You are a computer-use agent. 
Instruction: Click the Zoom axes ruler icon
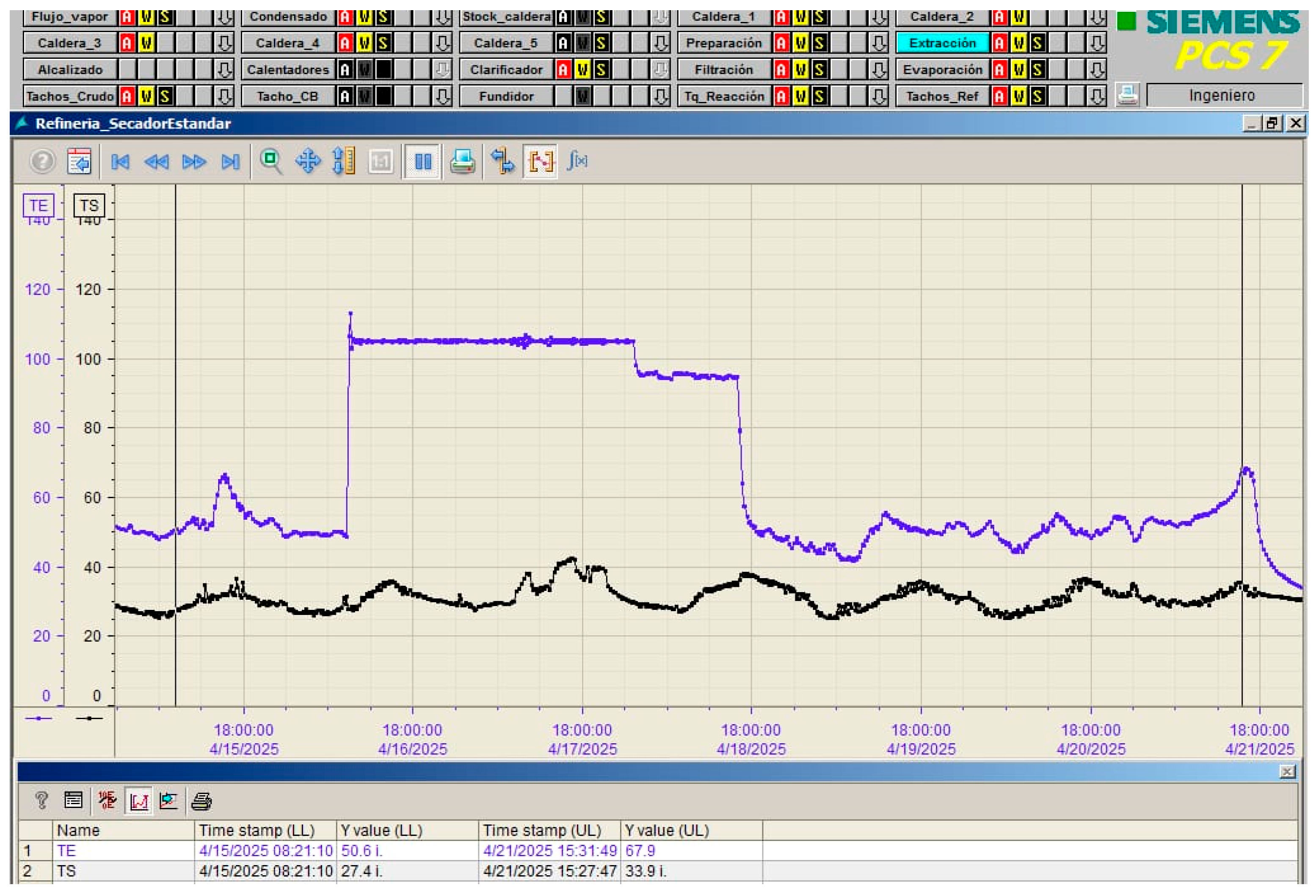344,162
